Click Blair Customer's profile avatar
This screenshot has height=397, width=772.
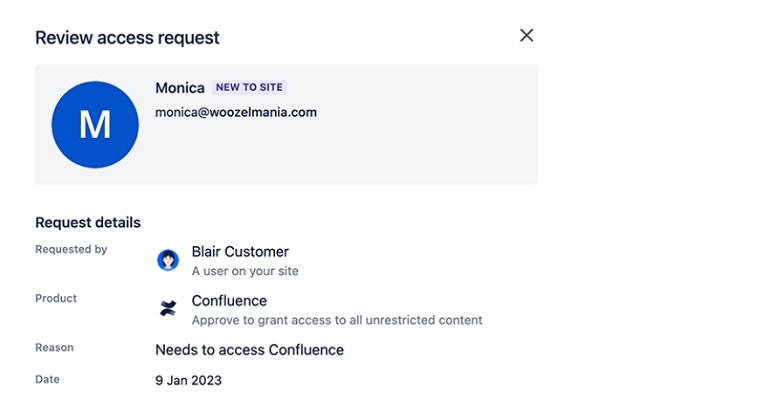coord(168,260)
